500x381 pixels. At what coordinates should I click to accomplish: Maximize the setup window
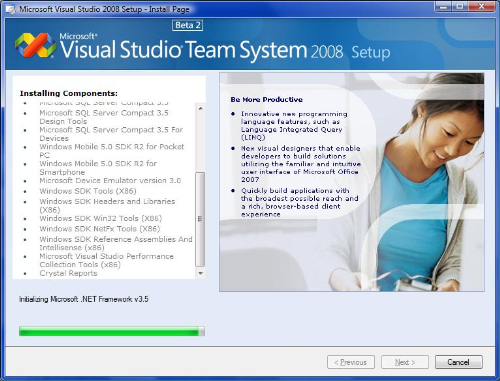(460, 6)
